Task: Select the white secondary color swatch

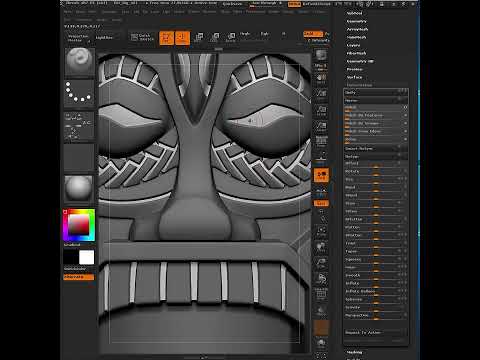Action: [x=86, y=257]
